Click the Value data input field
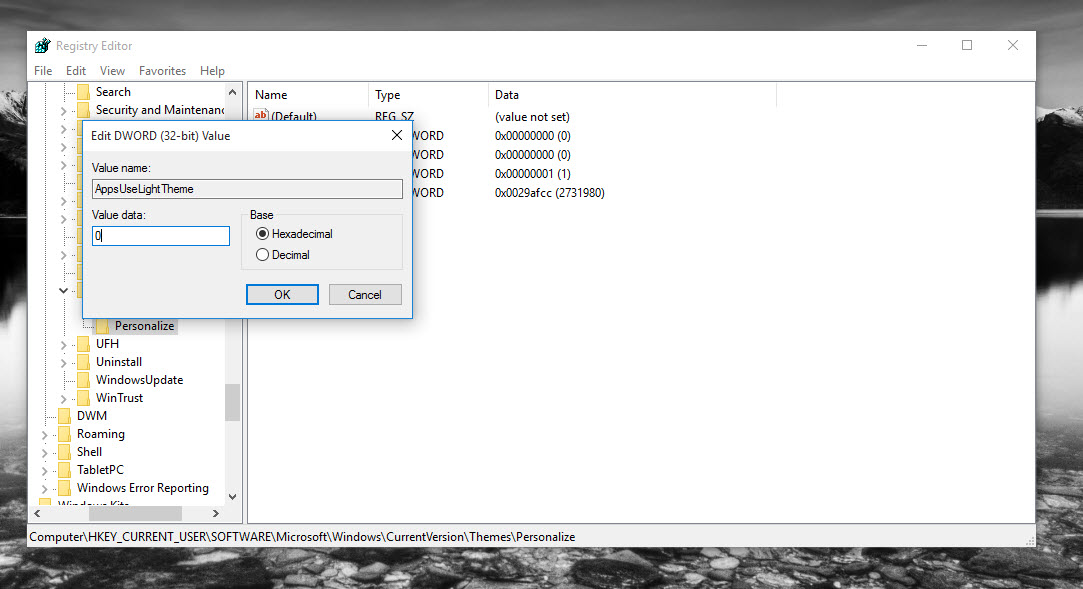 tap(161, 236)
